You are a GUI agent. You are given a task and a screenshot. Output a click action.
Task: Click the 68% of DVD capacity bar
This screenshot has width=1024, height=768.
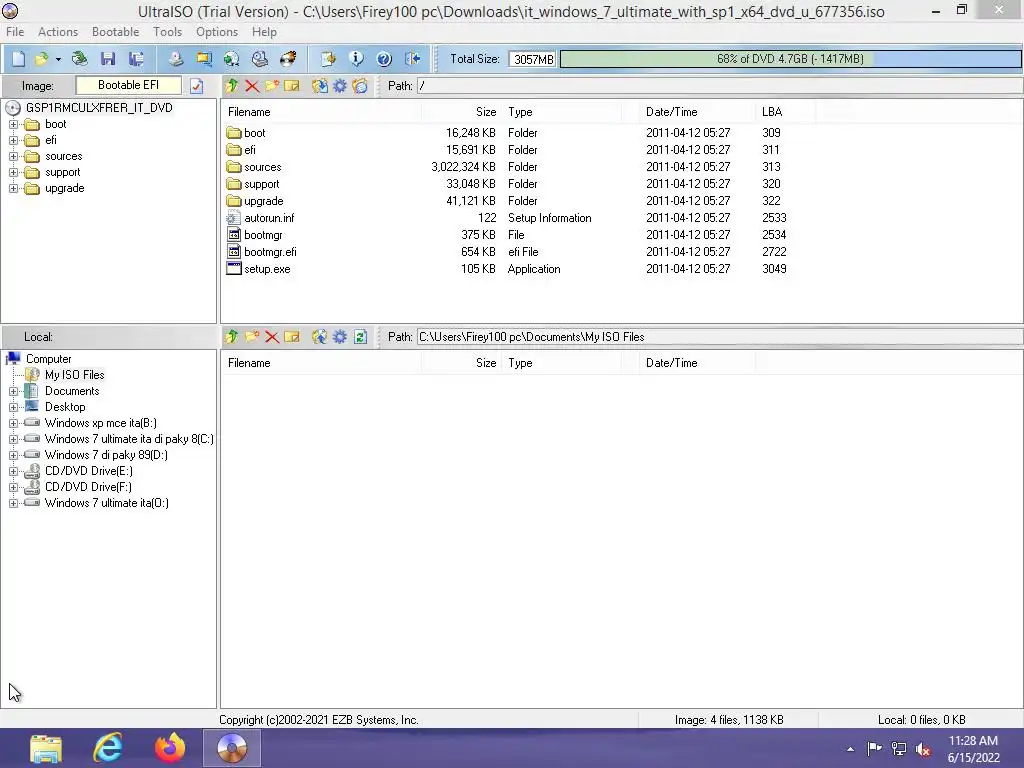tap(790, 59)
